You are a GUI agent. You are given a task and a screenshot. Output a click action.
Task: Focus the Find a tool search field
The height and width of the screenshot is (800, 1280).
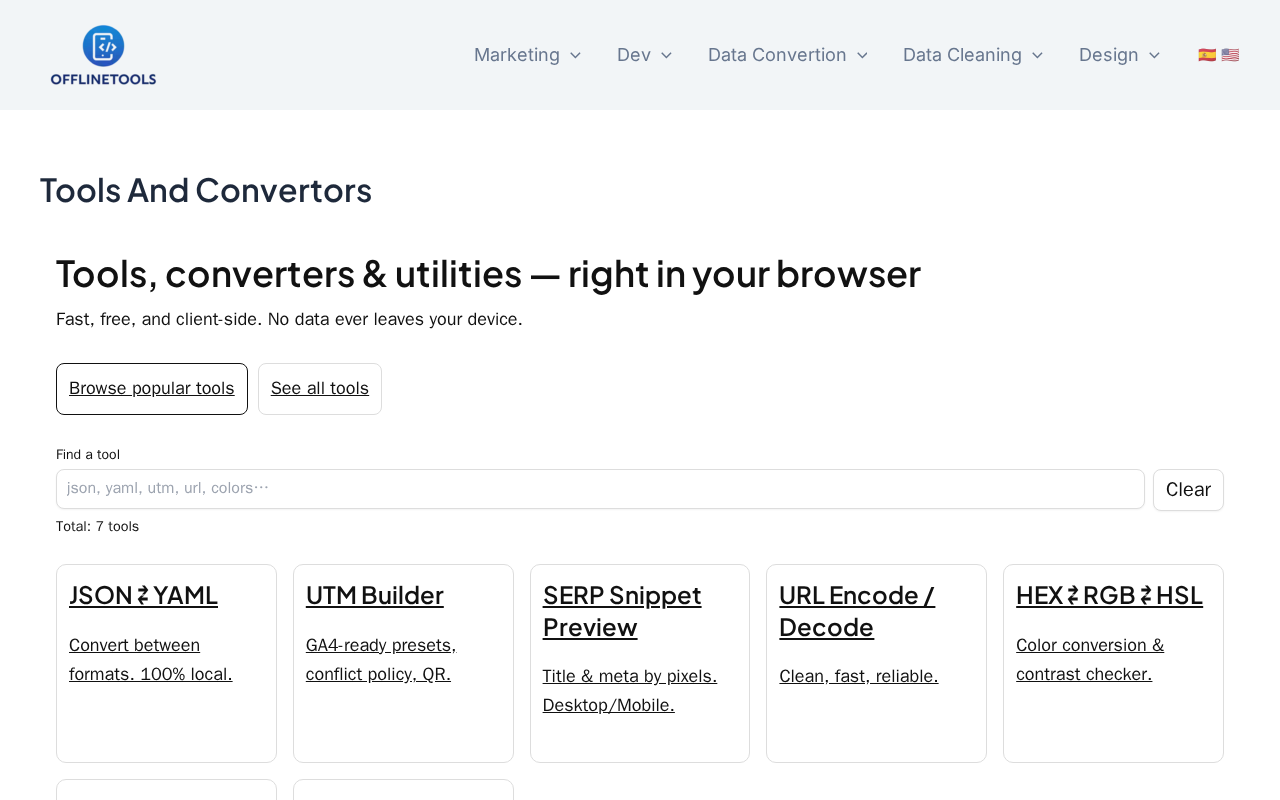pos(600,489)
